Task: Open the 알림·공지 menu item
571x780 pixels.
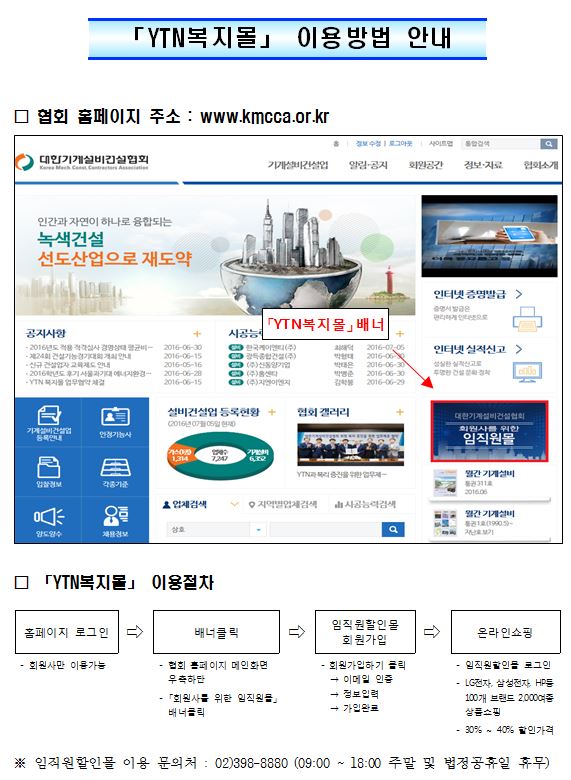Action: point(368,165)
